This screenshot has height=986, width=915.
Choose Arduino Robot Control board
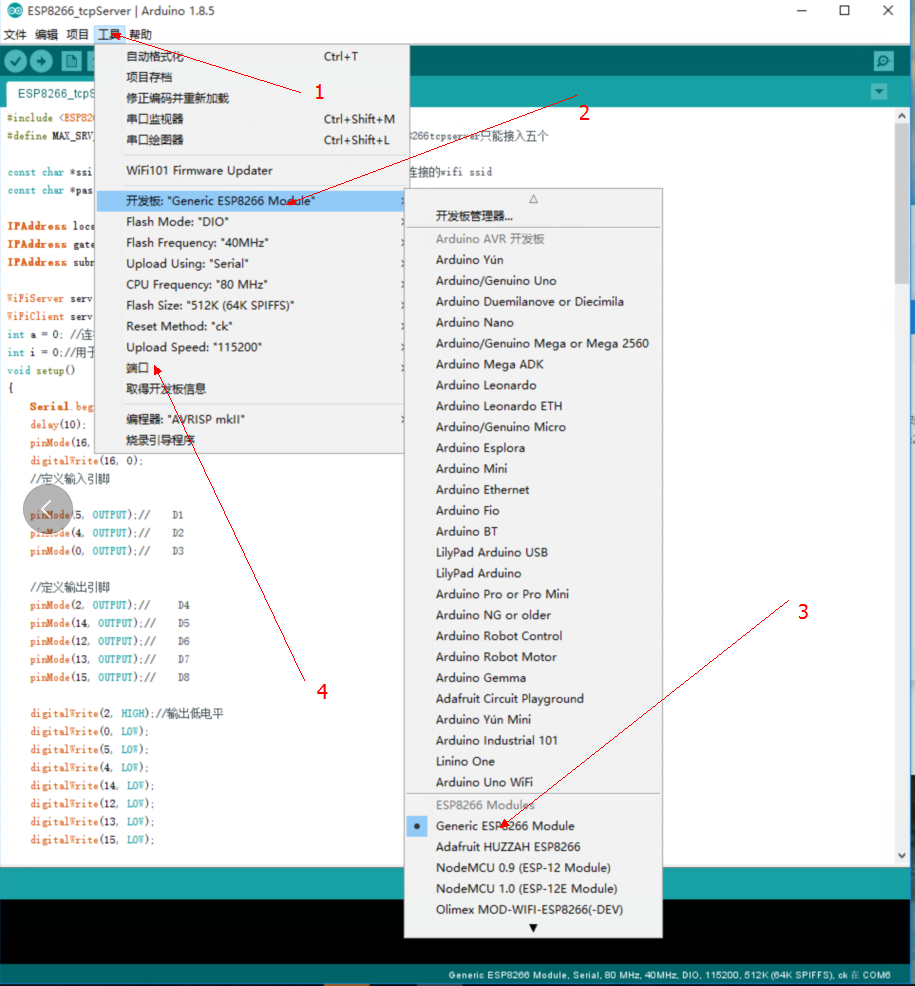pyautogui.click(x=533, y=636)
